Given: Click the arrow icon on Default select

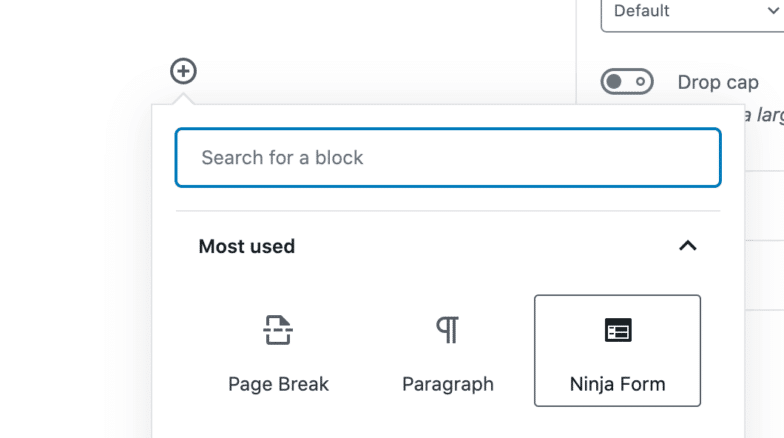Looking at the screenshot, I should (x=771, y=11).
